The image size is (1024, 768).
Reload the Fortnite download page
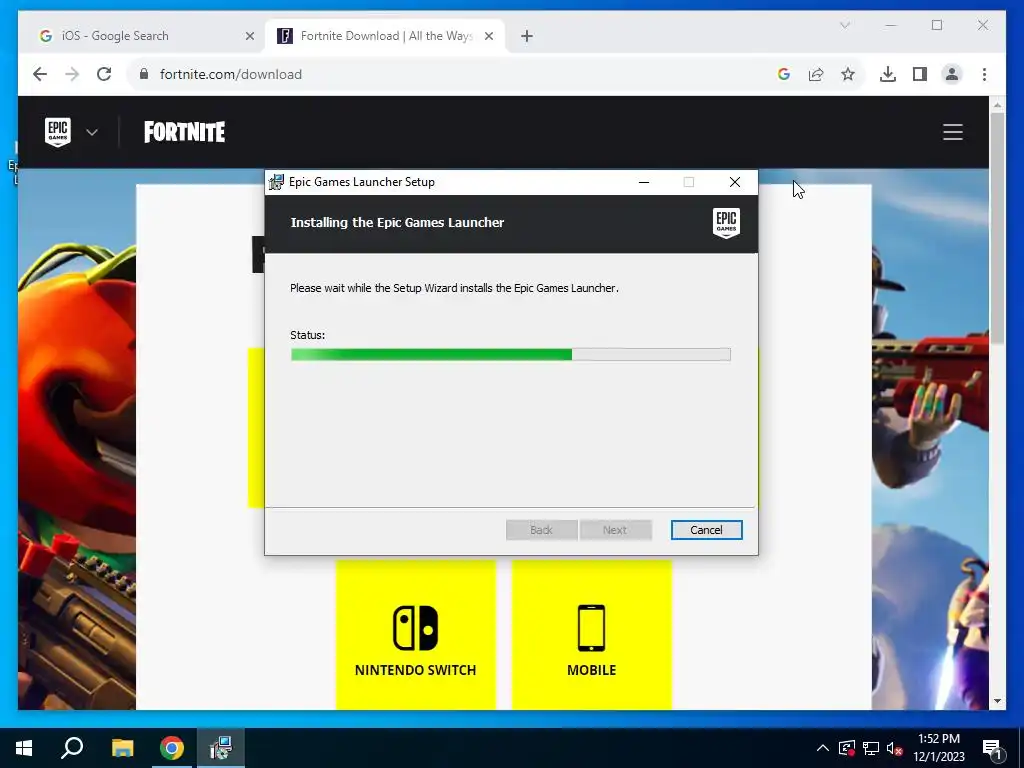pos(104,74)
